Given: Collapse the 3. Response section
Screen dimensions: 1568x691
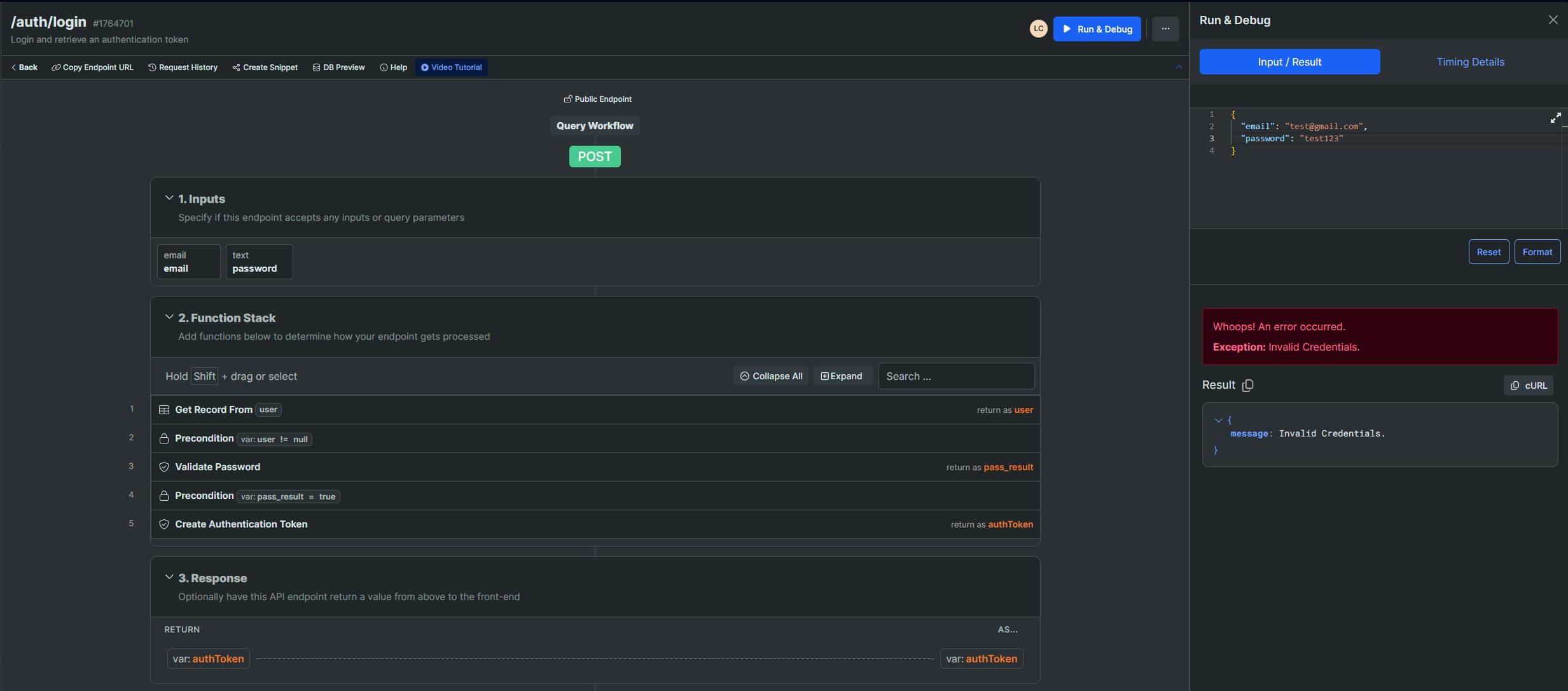Looking at the screenshot, I should point(169,577).
